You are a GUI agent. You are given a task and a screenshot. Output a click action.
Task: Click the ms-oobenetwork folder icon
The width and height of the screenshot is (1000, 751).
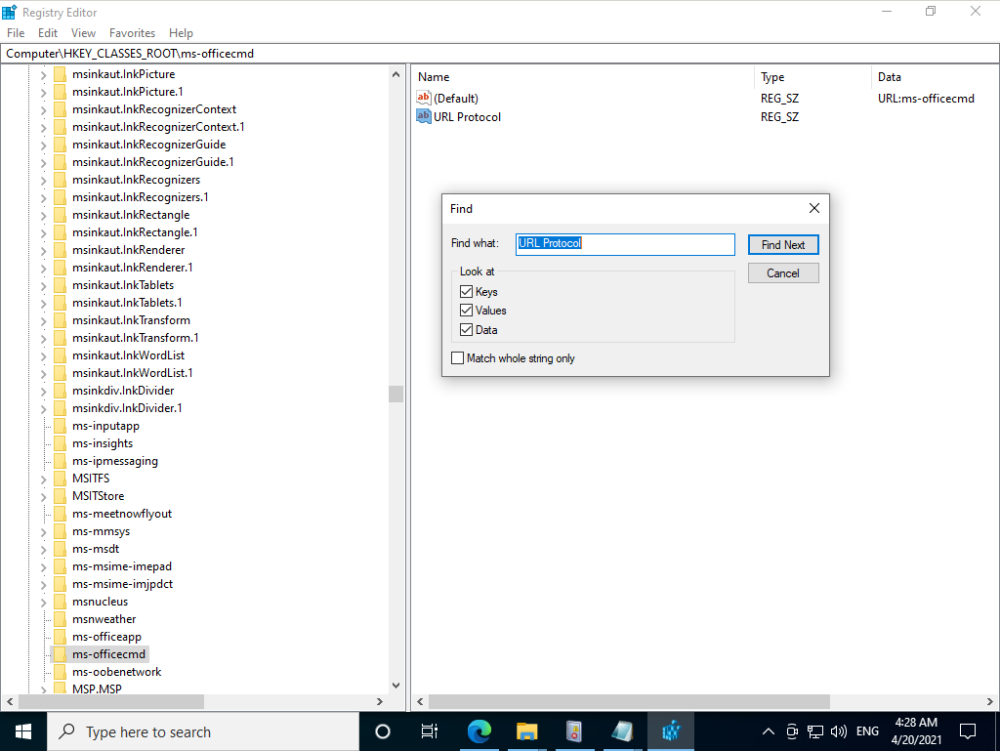coord(60,672)
